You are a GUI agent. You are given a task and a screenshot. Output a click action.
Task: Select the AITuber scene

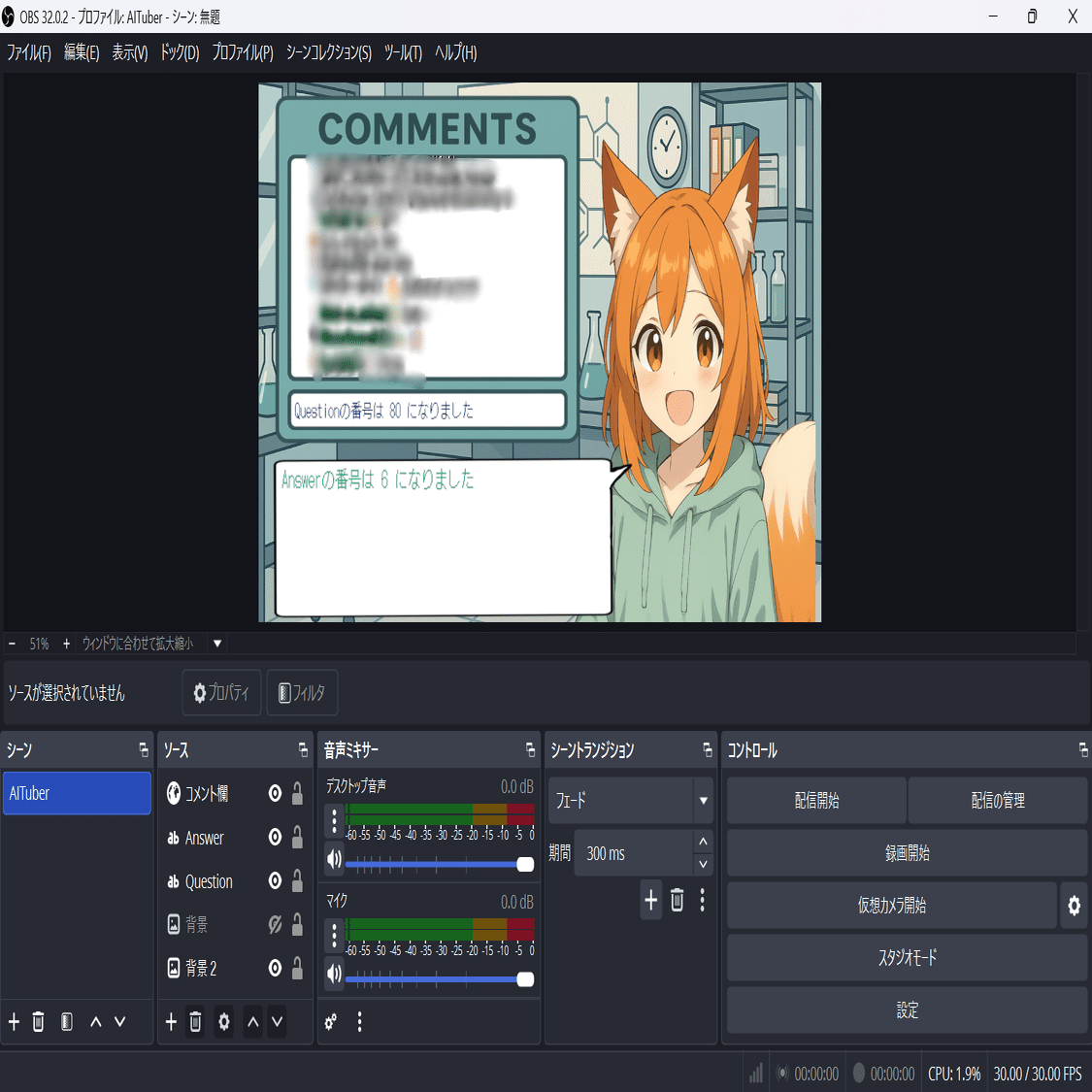(77, 793)
